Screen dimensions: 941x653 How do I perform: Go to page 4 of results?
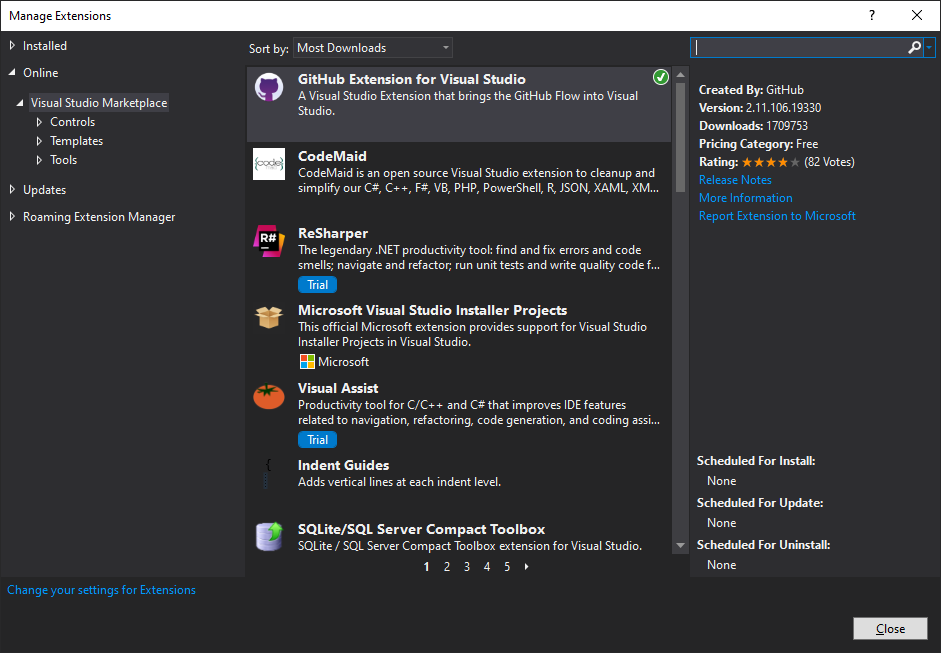click(487, 567)
